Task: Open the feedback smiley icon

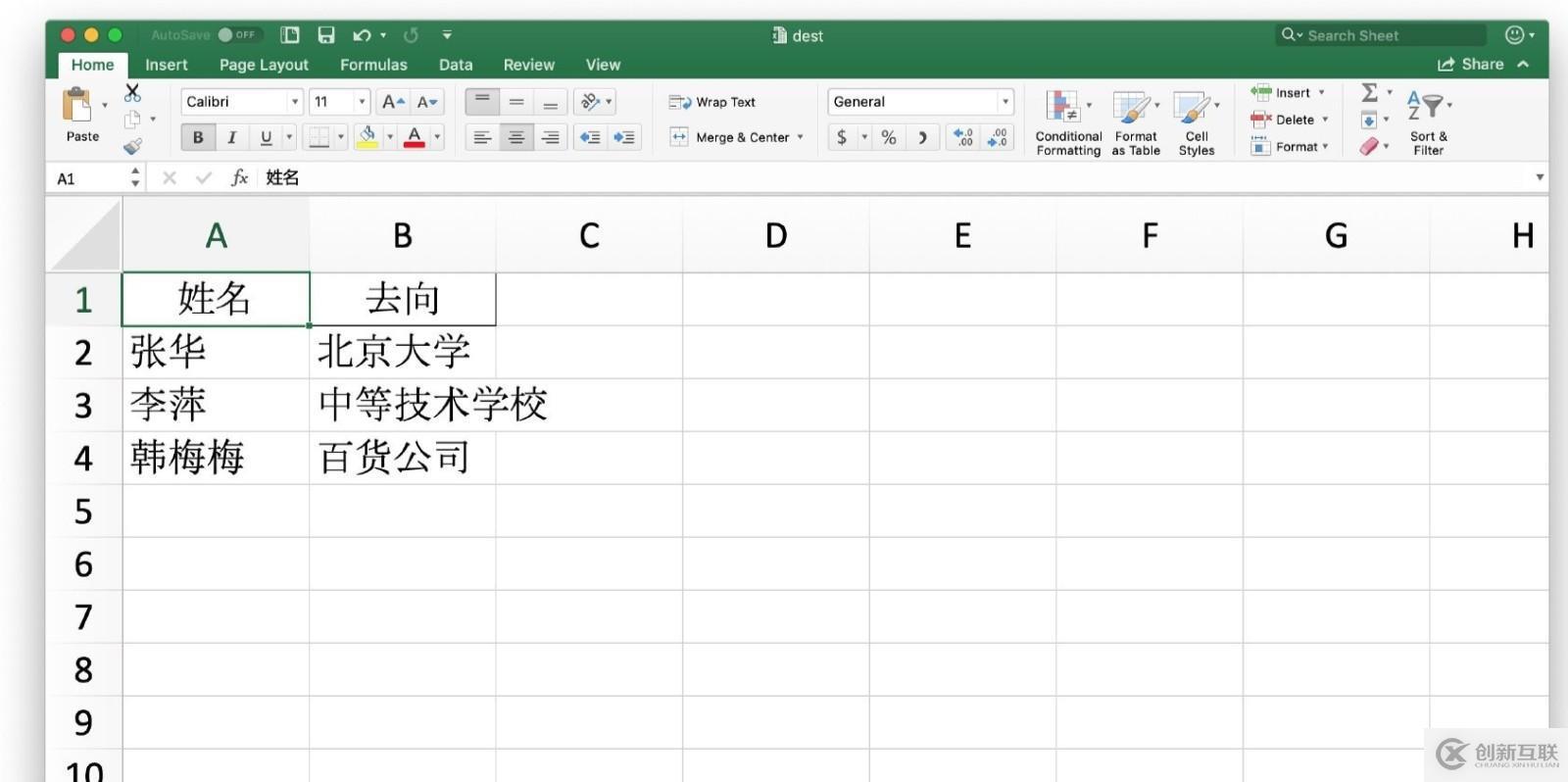Action: (1514, 35)
